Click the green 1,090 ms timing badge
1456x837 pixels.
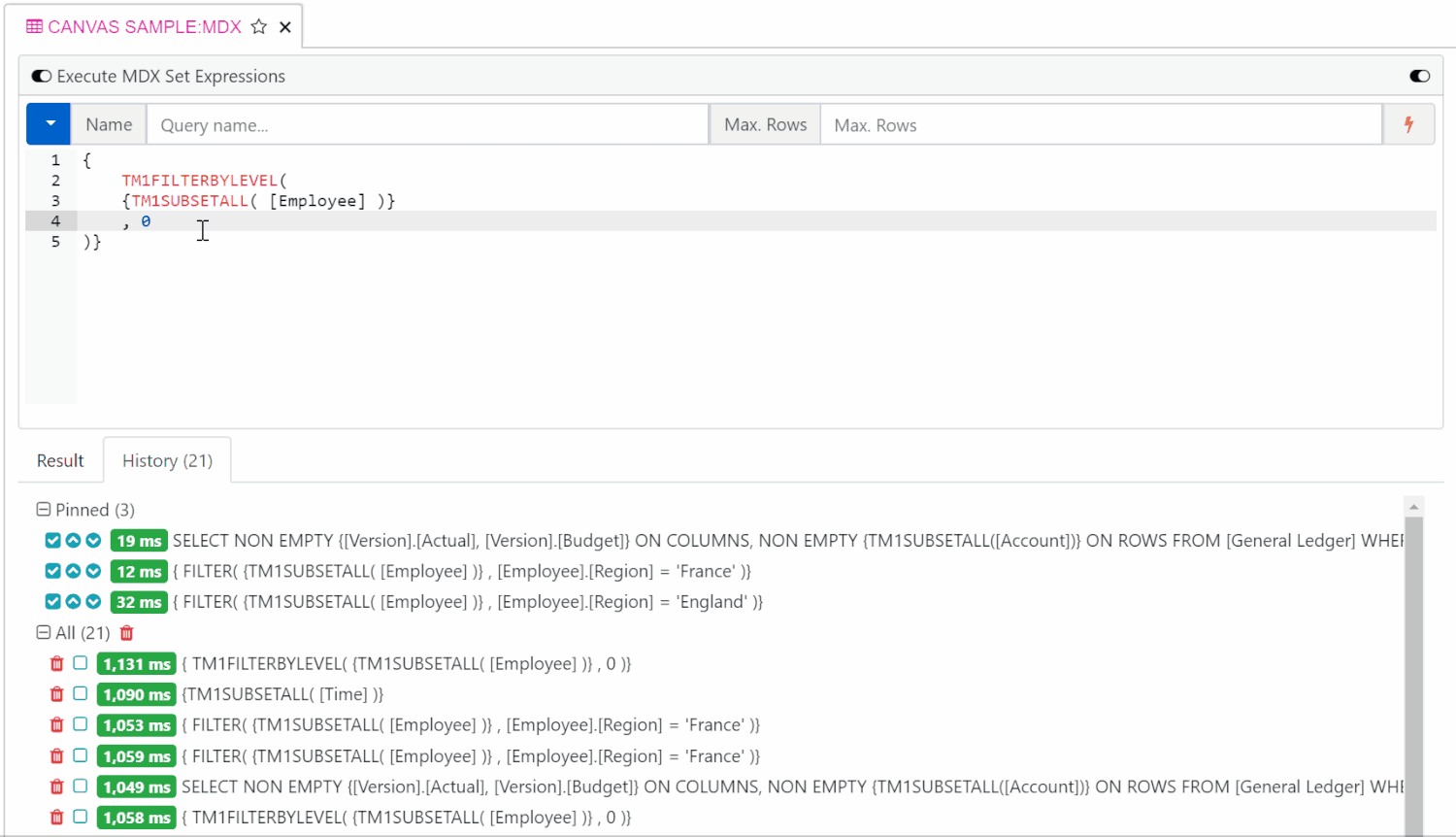pos(136,693)
